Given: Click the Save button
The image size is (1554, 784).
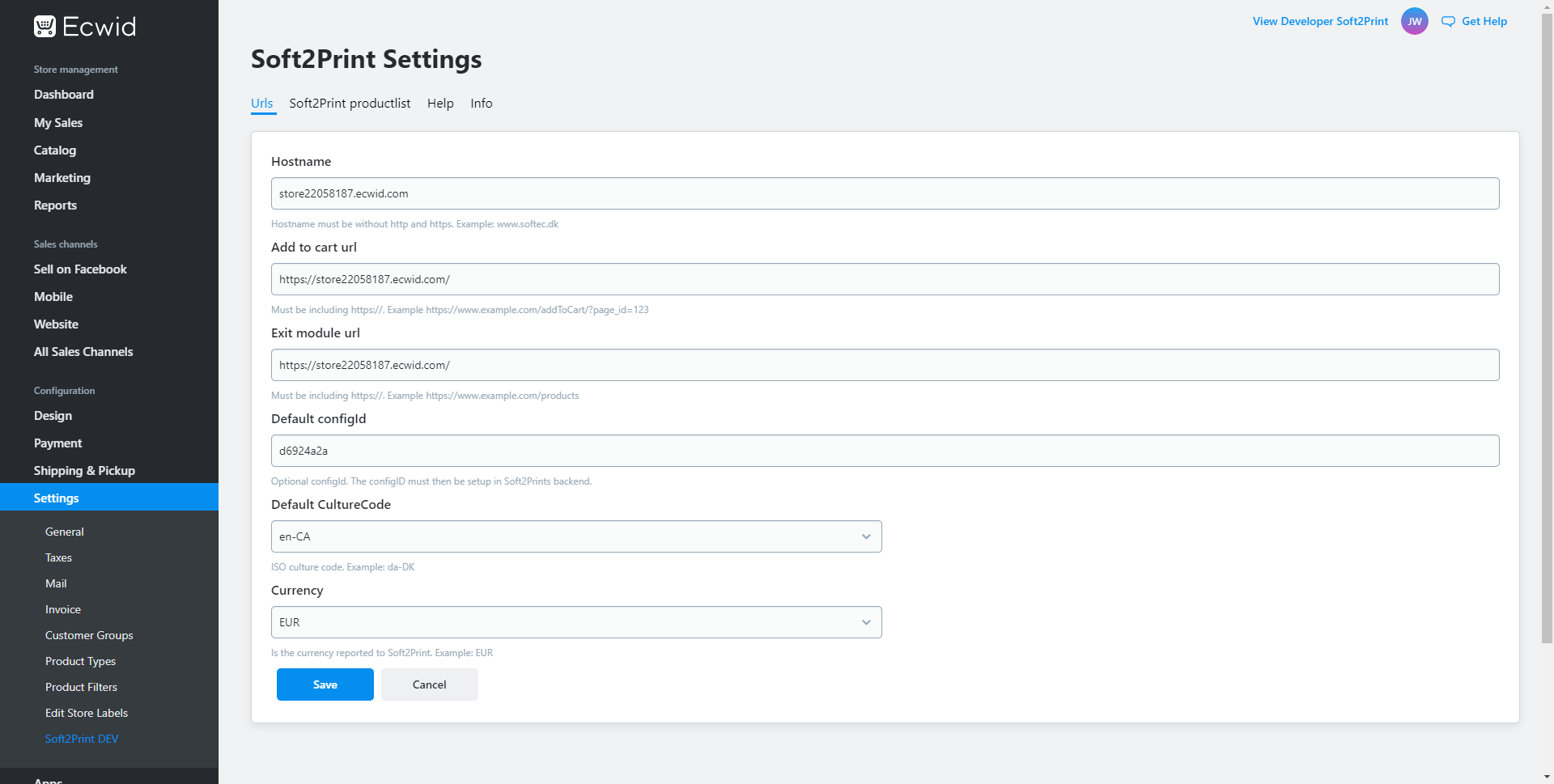Looking at the screenshot, I should click(x=325, y=684).
